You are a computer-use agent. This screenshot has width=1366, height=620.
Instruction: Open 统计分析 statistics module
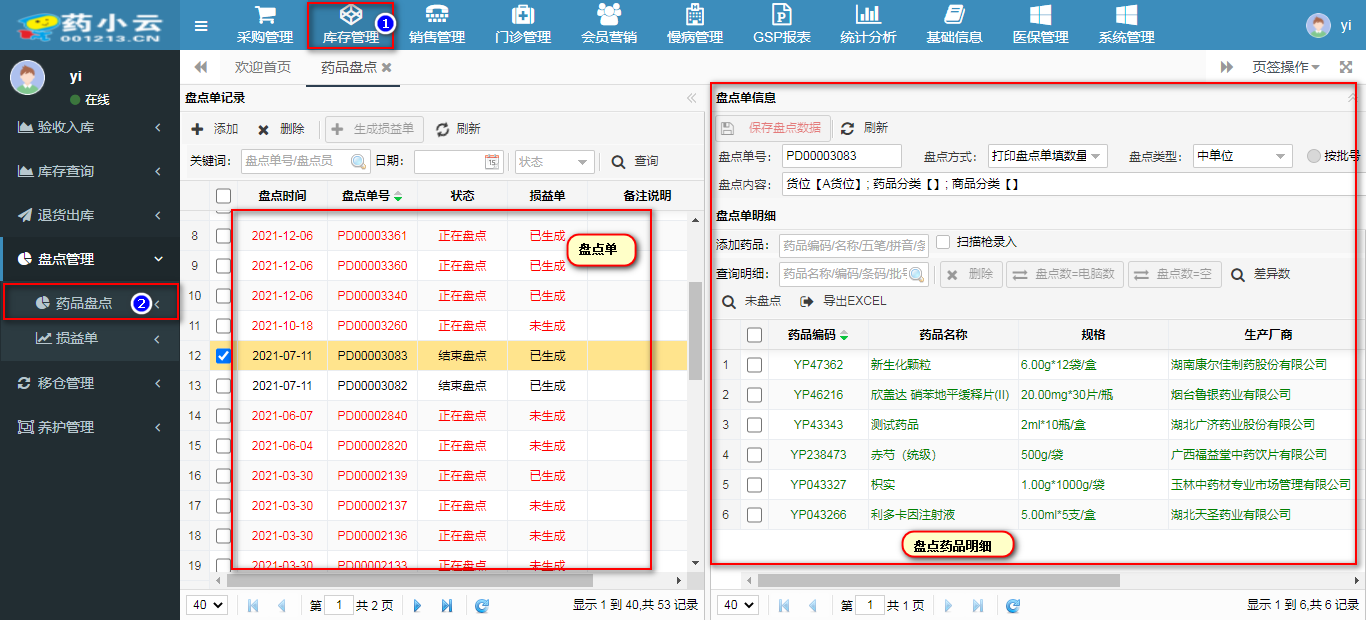pos(868,25)
